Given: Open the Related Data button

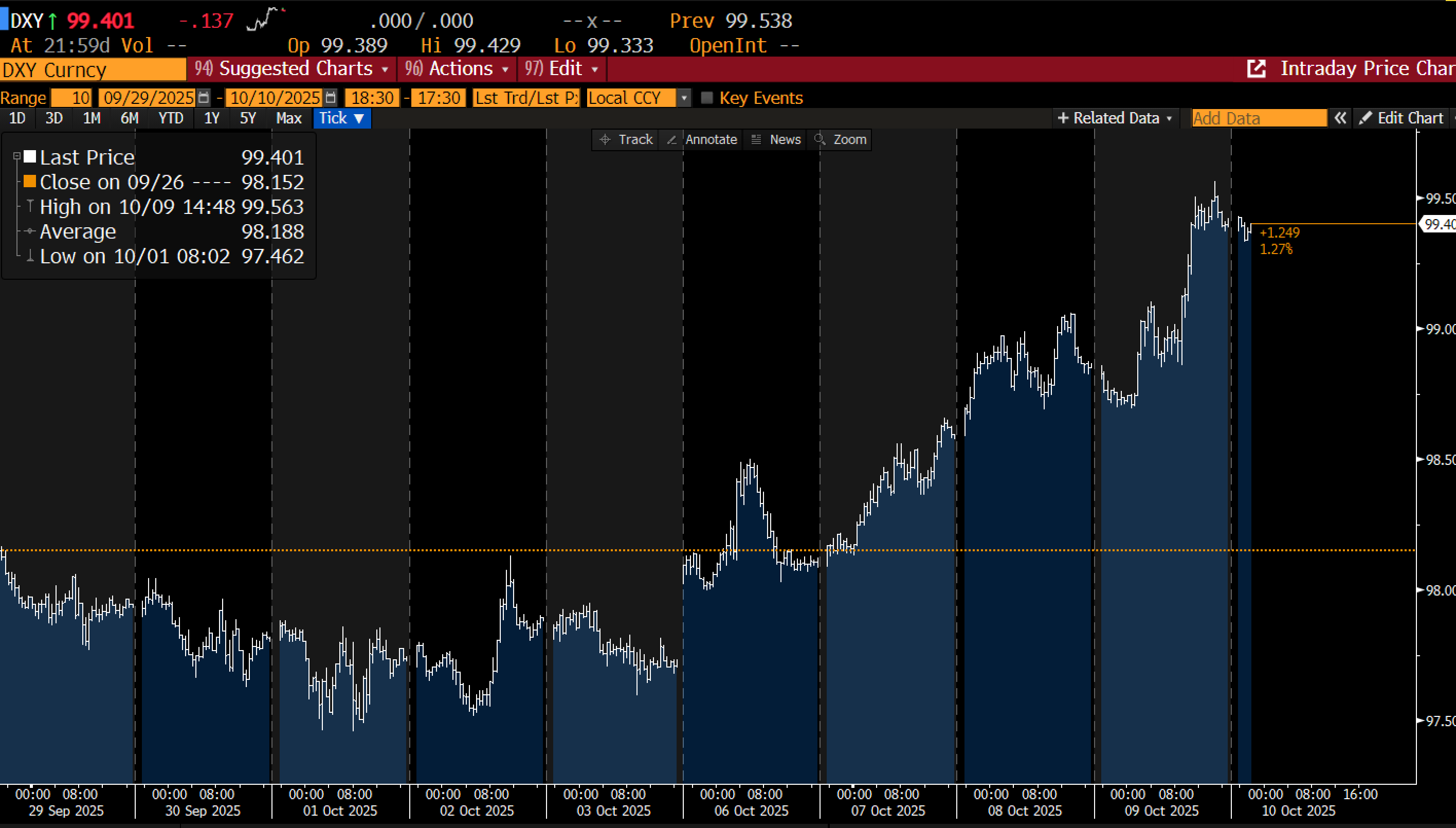Looking at the screenshot, I should (1114, 118).
